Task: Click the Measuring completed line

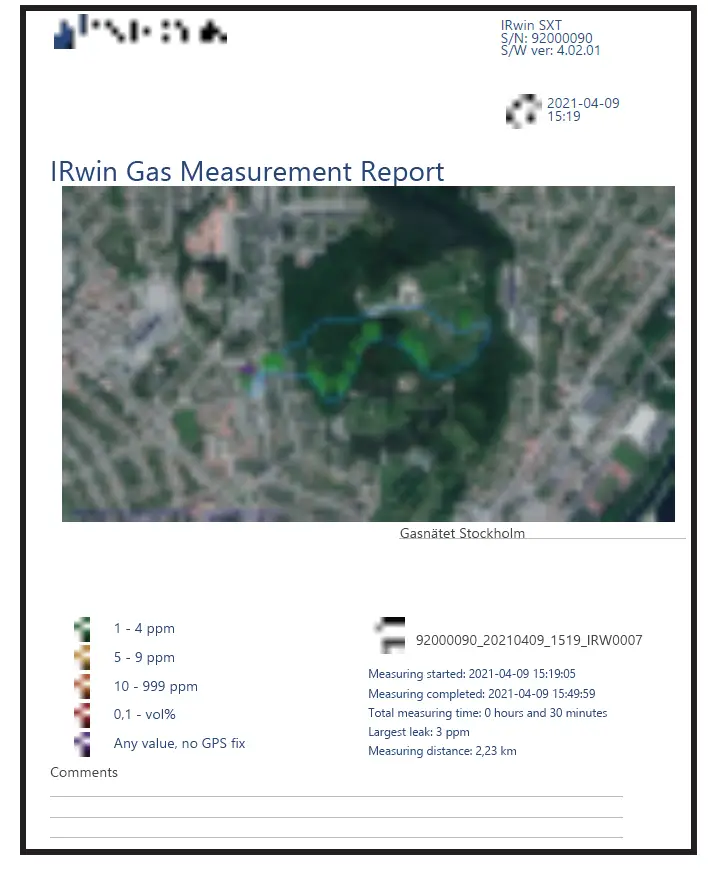Action: (x=481, y=694)
